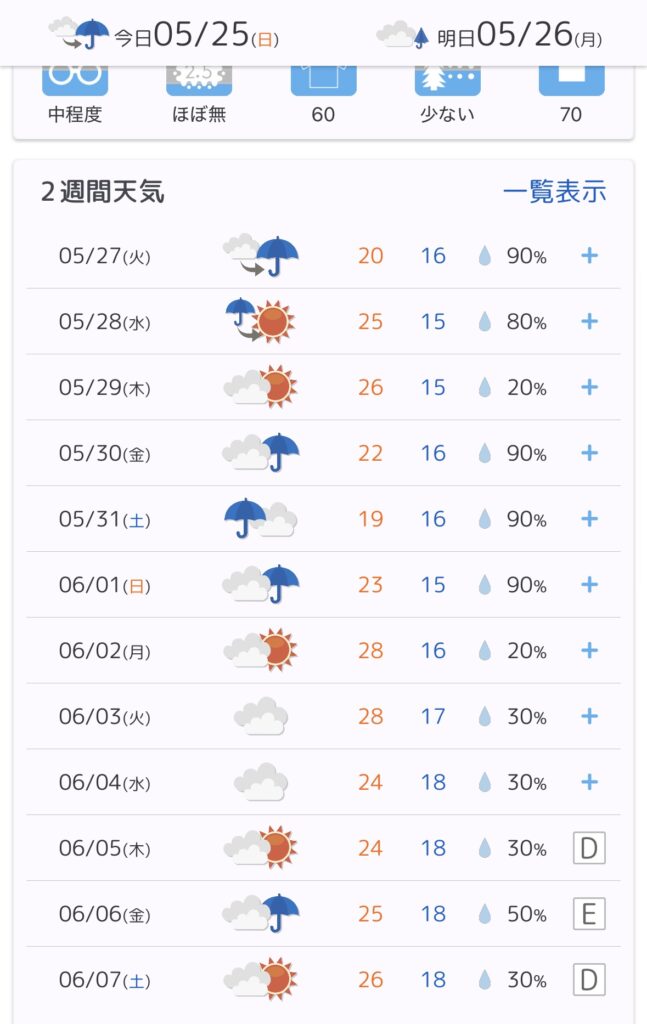Click the rain-to-sun icon for 05/28
The image size is (647, 1024).
(x=260, y=321)
